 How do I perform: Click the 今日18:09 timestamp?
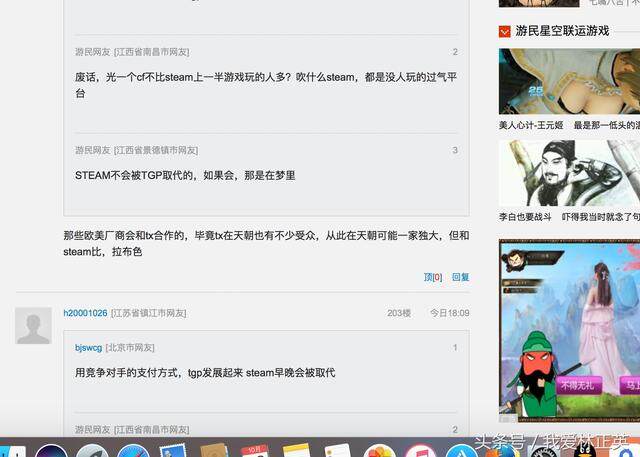[449, 313]
